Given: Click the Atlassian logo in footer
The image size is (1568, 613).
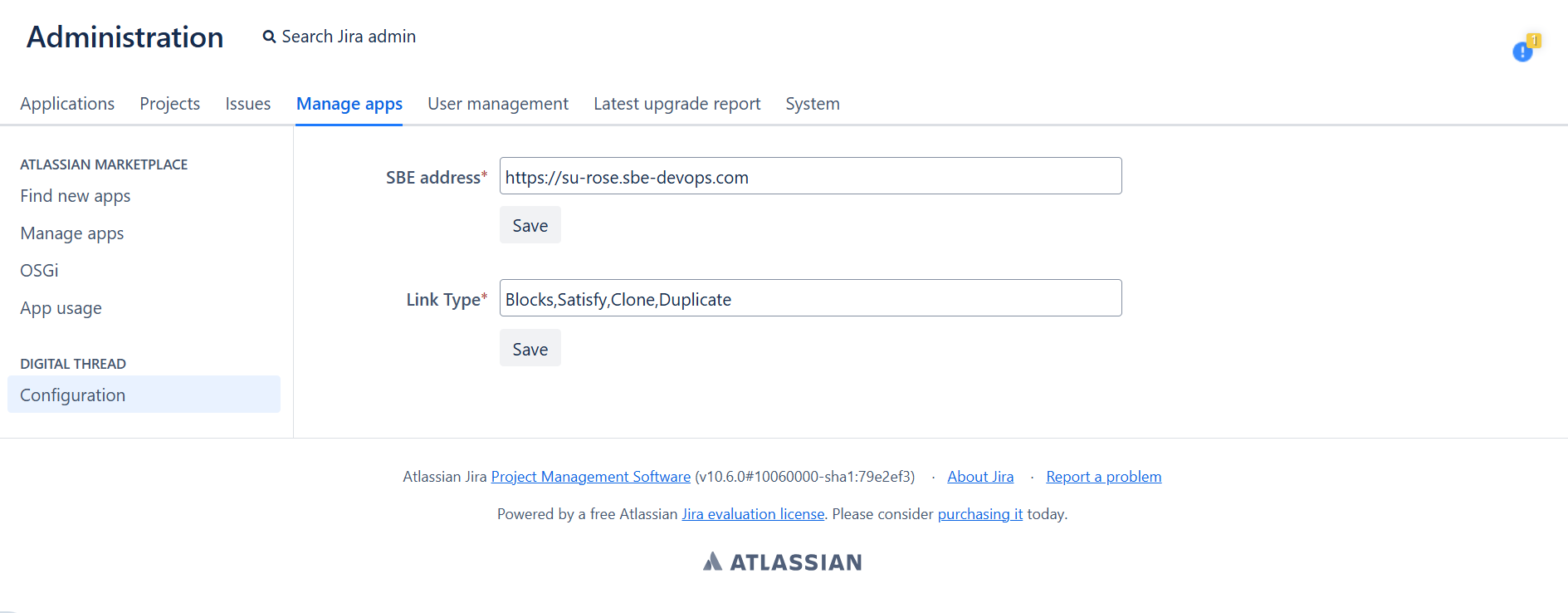Looking at the screenshot, I should 782,562.
